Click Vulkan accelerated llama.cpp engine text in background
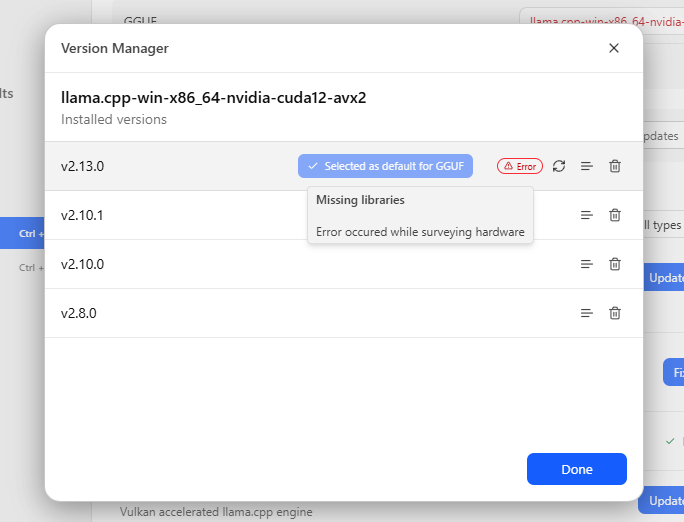The height and width of the screenshot is (522, 684). [216, 512]
